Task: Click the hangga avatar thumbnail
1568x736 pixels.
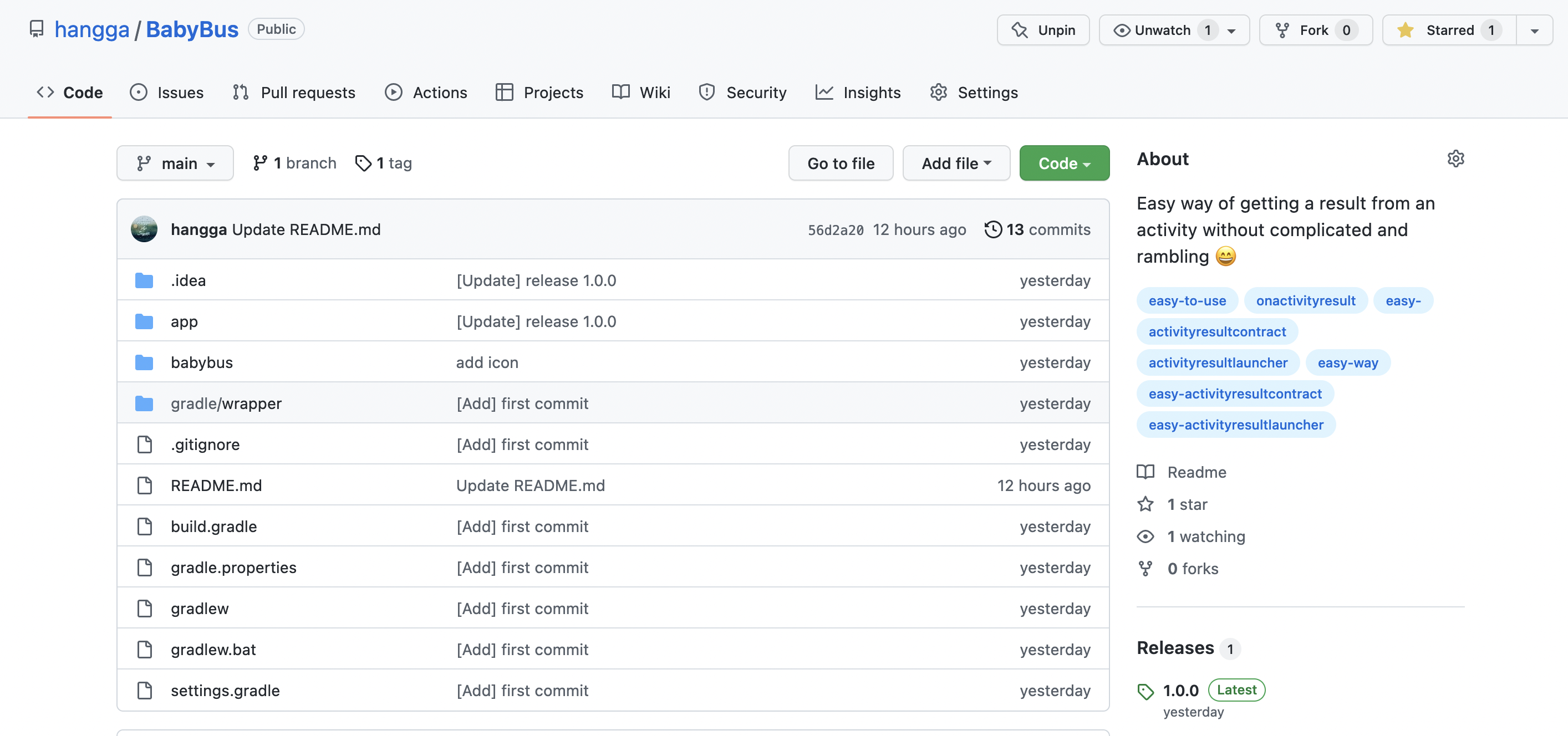Action: [144, 229]
